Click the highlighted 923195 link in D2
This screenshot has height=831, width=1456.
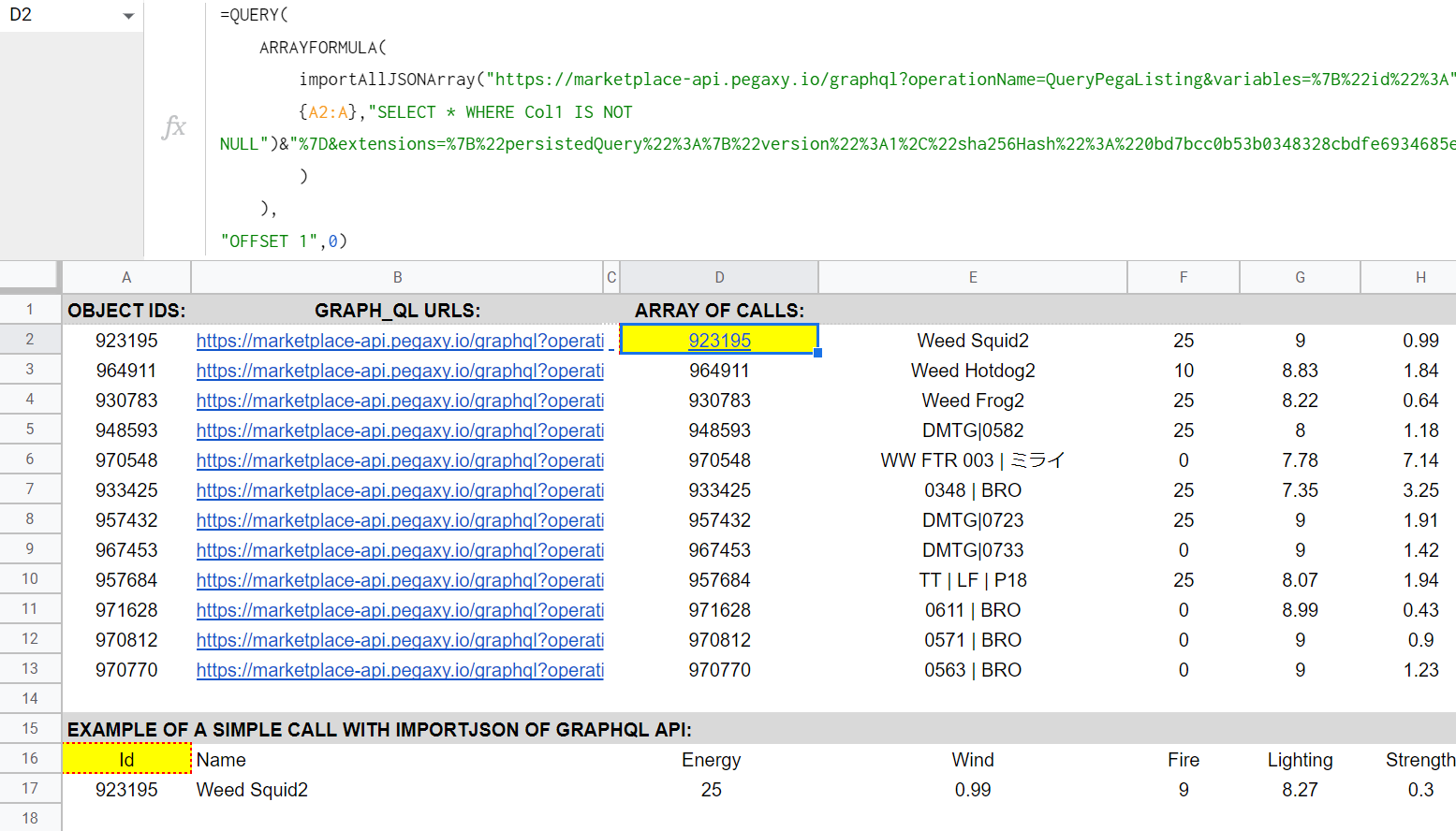click(719, 341)
